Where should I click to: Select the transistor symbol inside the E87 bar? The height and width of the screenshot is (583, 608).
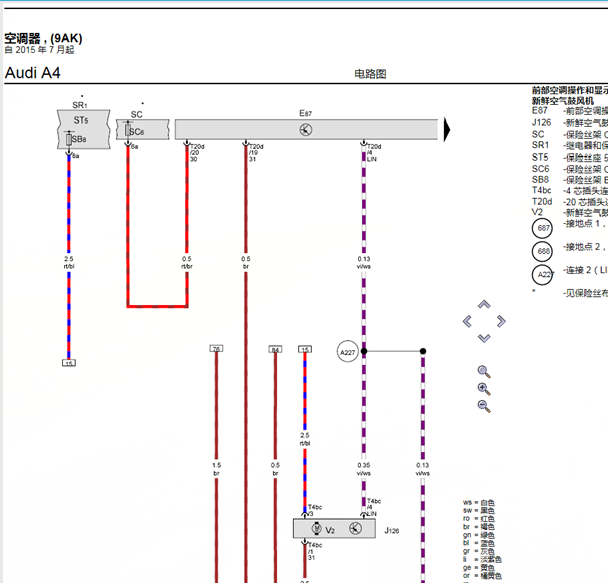[x=306, y=129]
